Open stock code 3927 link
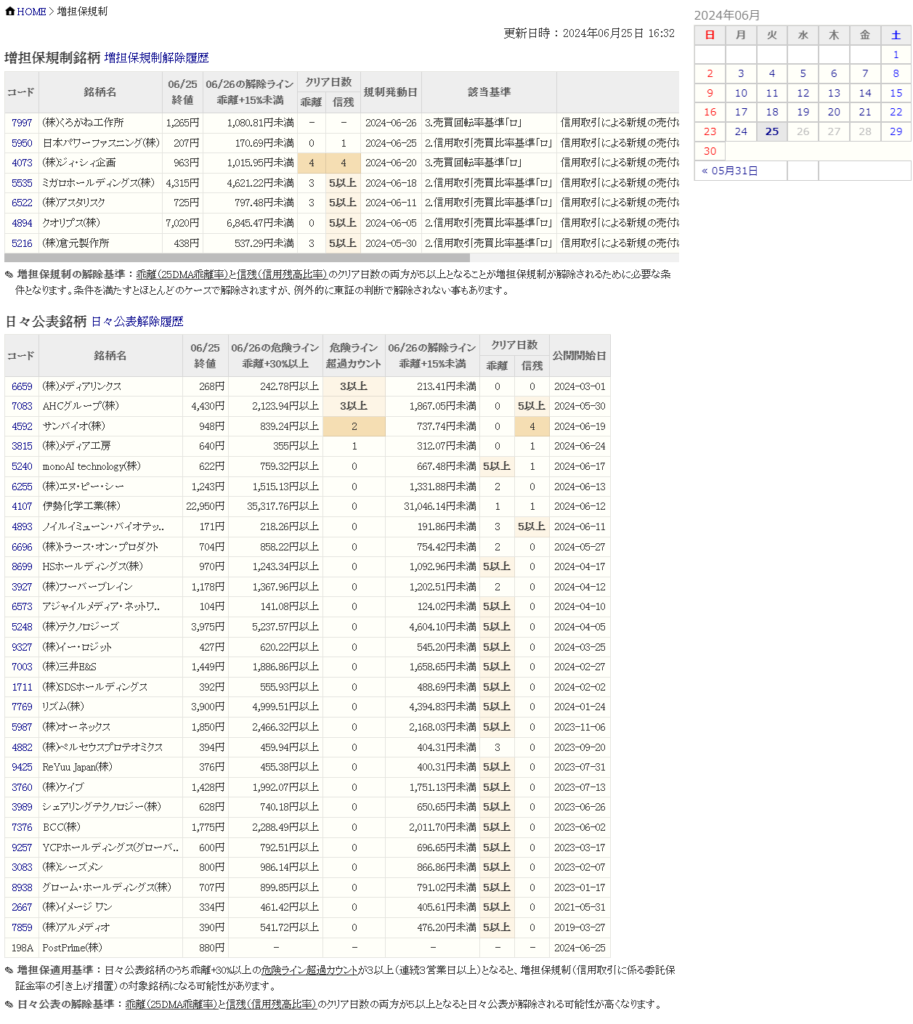The image size is (913, 1024). (22, 586)
